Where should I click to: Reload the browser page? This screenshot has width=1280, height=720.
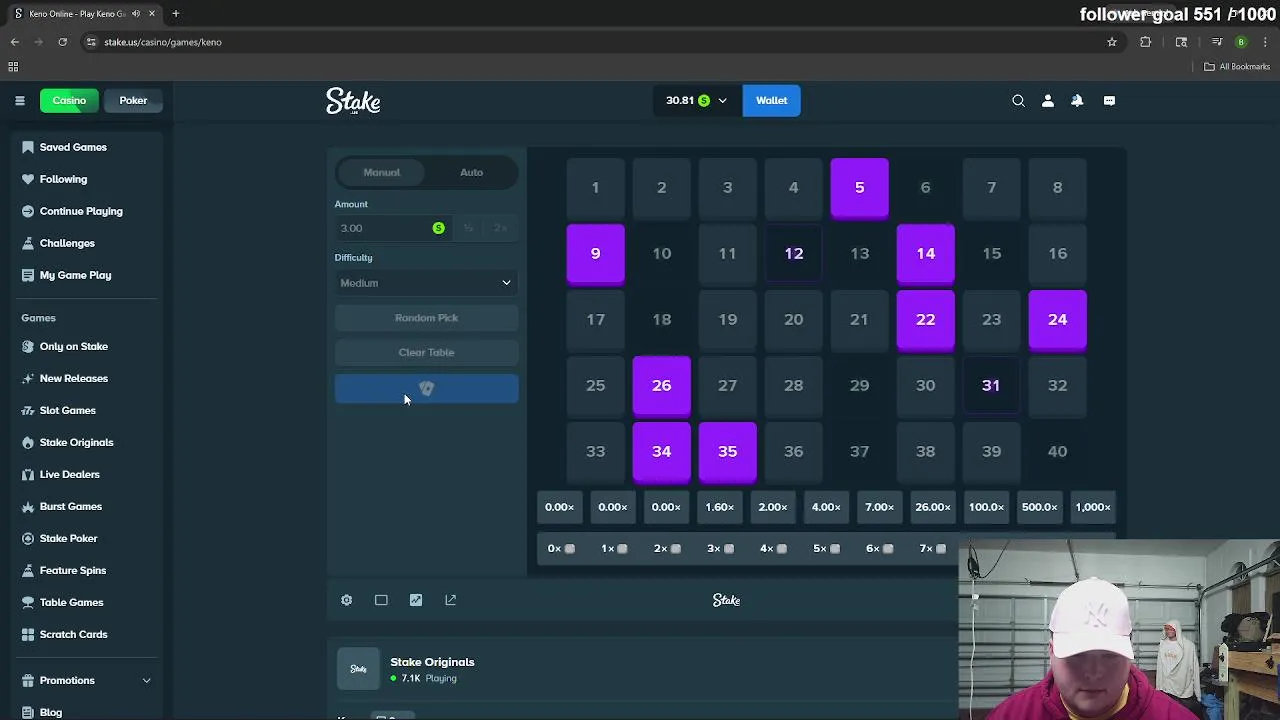click(x=62, y=42)
